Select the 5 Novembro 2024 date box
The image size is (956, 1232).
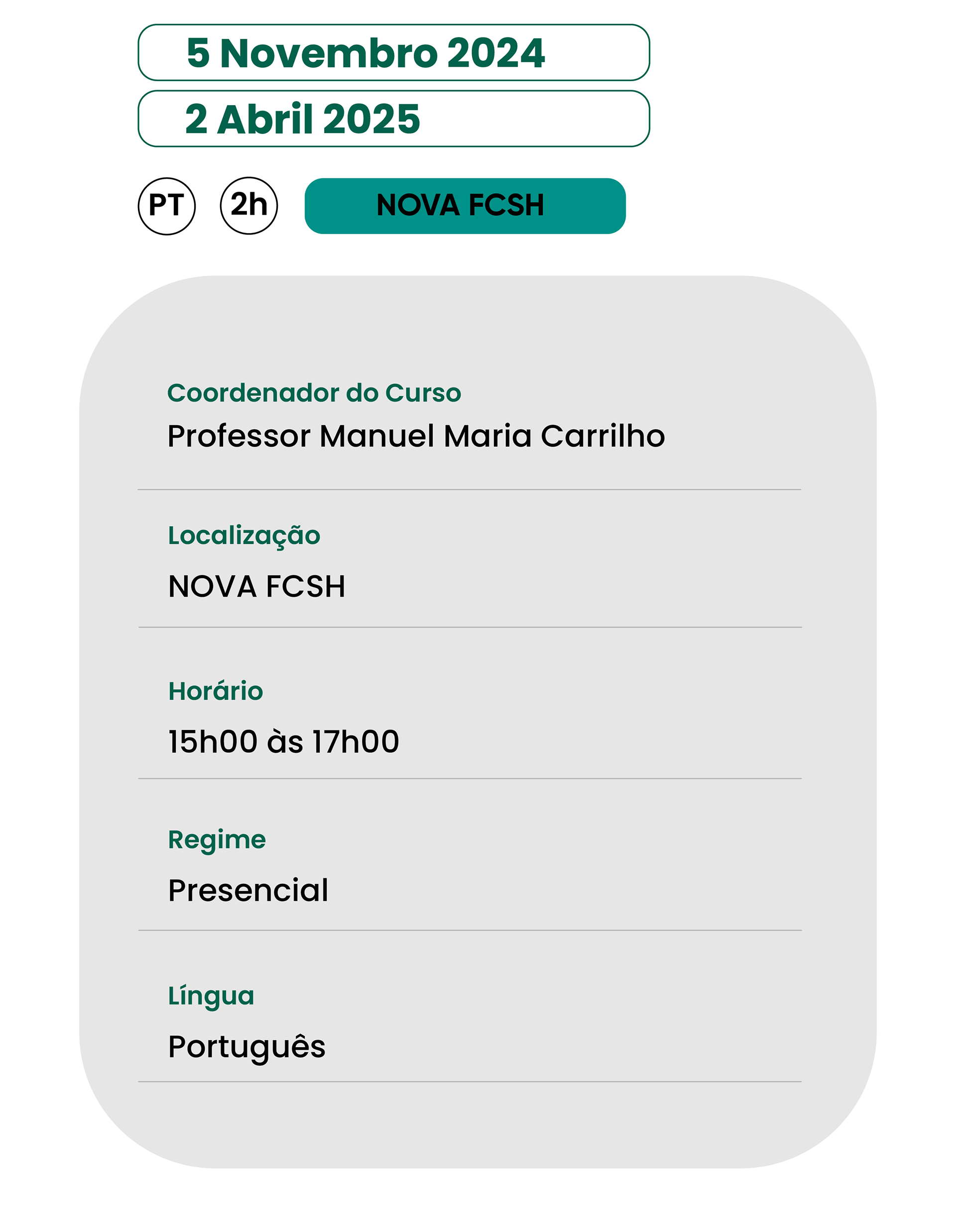(394, 52)
